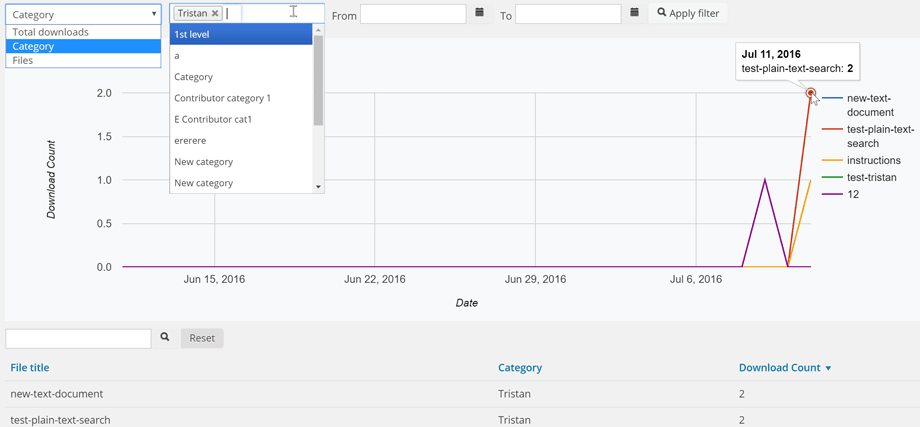Click the Reset button

[x=202, y=338]
